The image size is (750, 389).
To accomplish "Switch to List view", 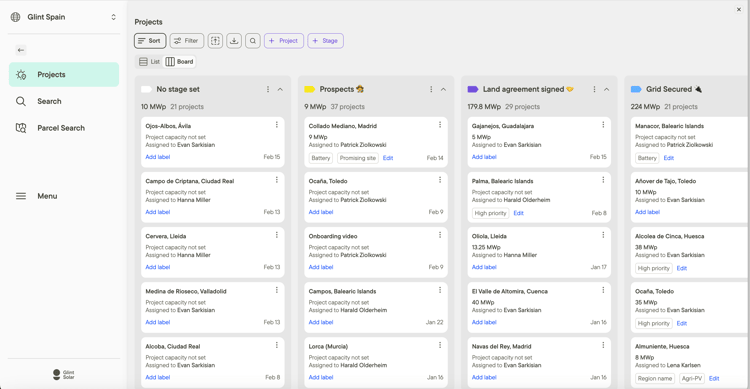I will (149, 62).
